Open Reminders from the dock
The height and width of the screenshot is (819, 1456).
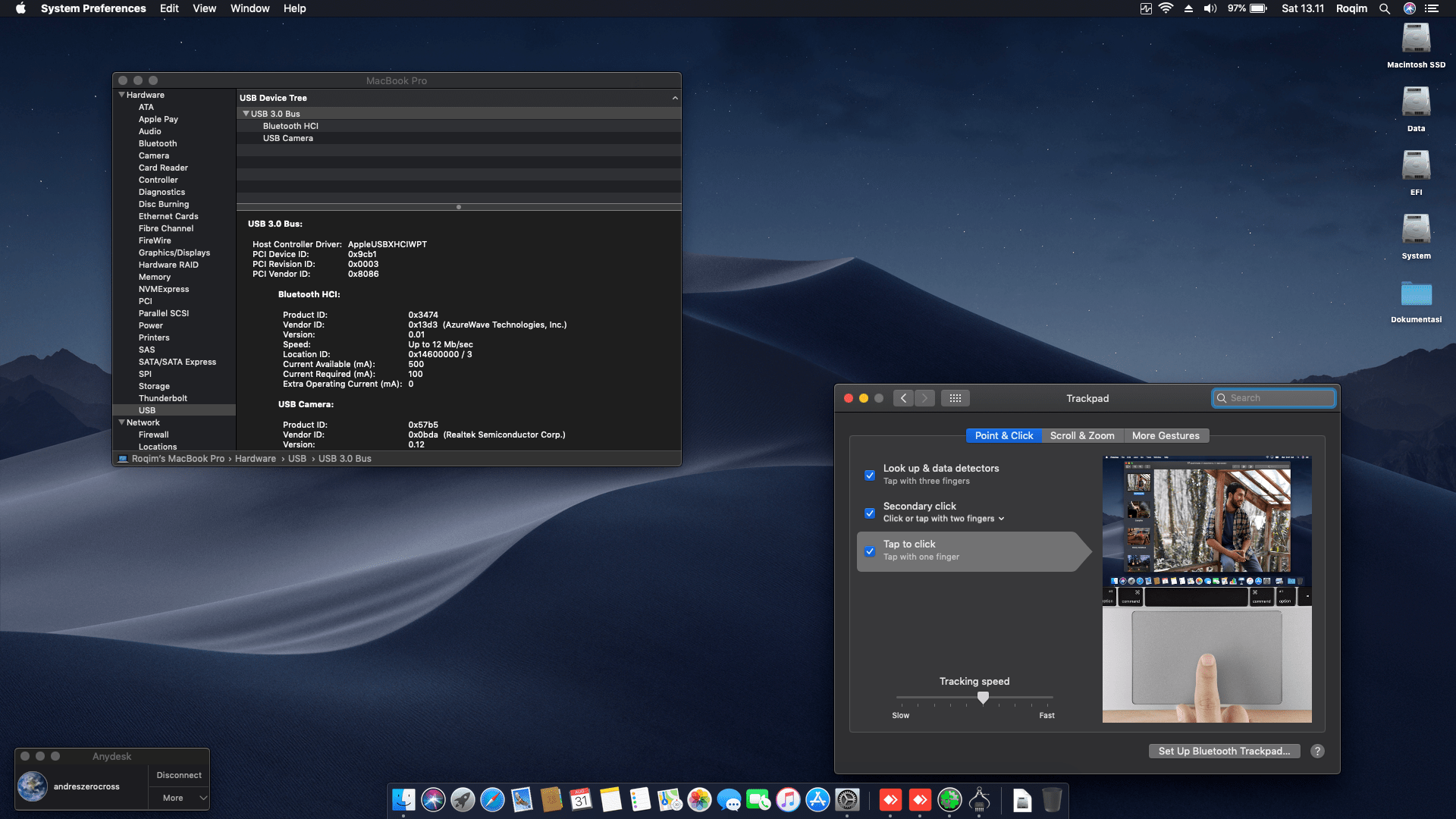point(640,799)
